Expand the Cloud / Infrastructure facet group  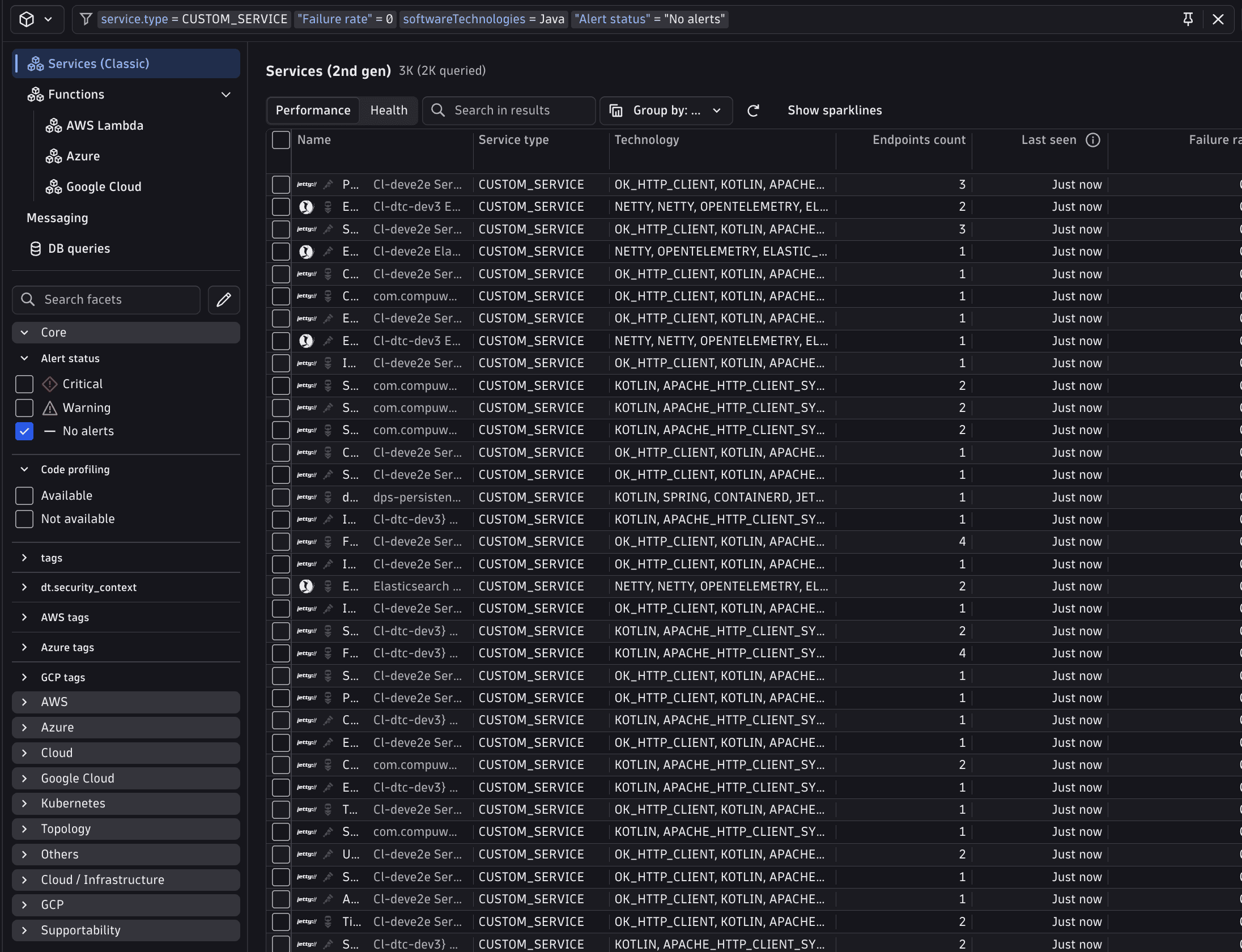(126, 880)
